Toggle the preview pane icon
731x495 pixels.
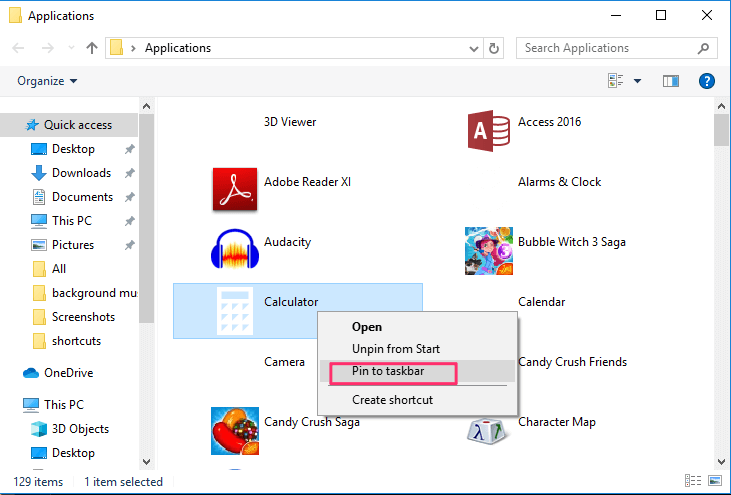tap(671, 81)
